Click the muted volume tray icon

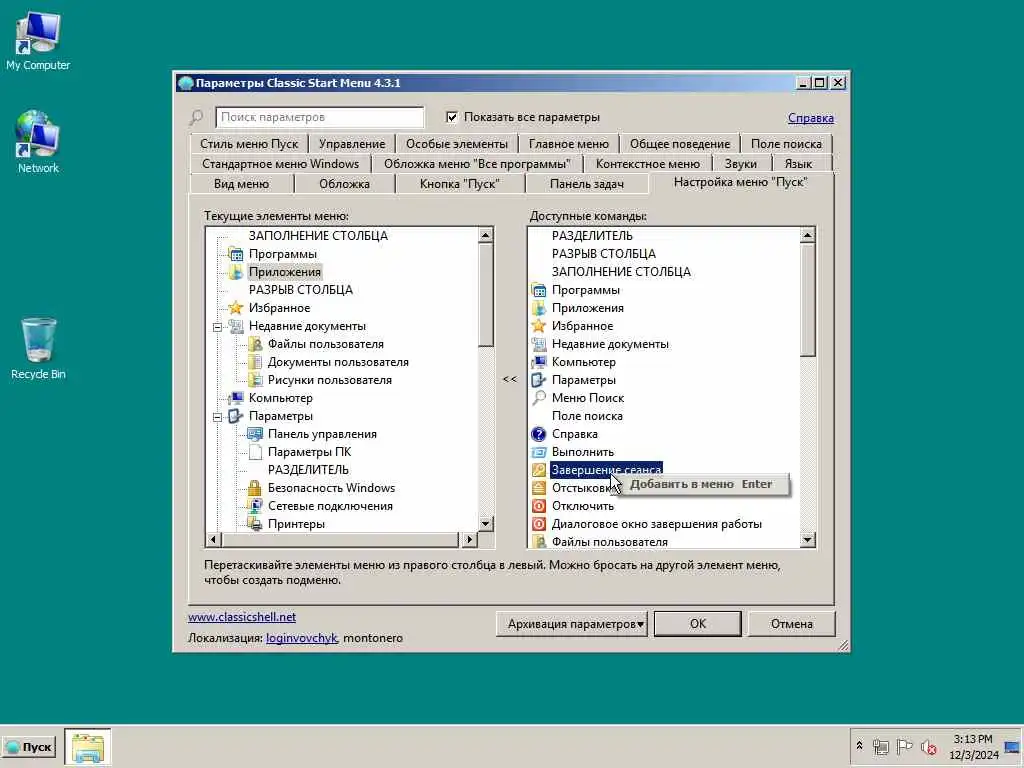coord(928,746)
